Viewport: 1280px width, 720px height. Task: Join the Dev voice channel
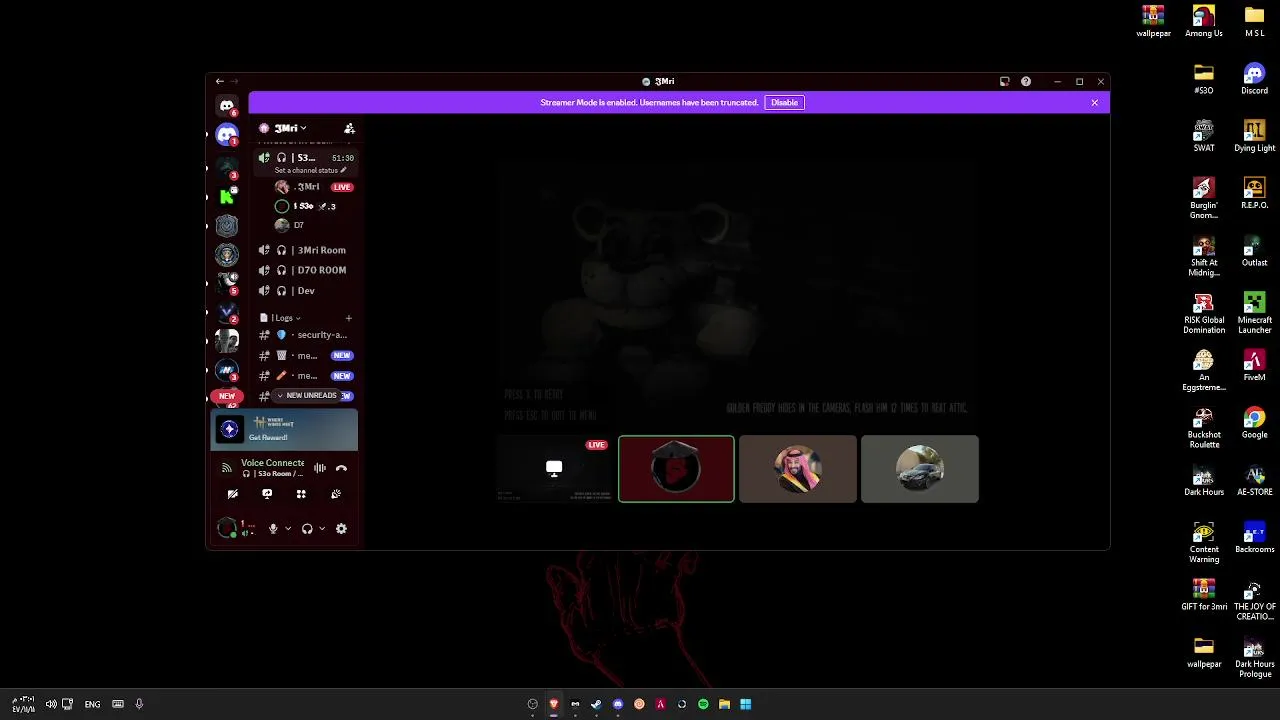click(x=305, y=291)
